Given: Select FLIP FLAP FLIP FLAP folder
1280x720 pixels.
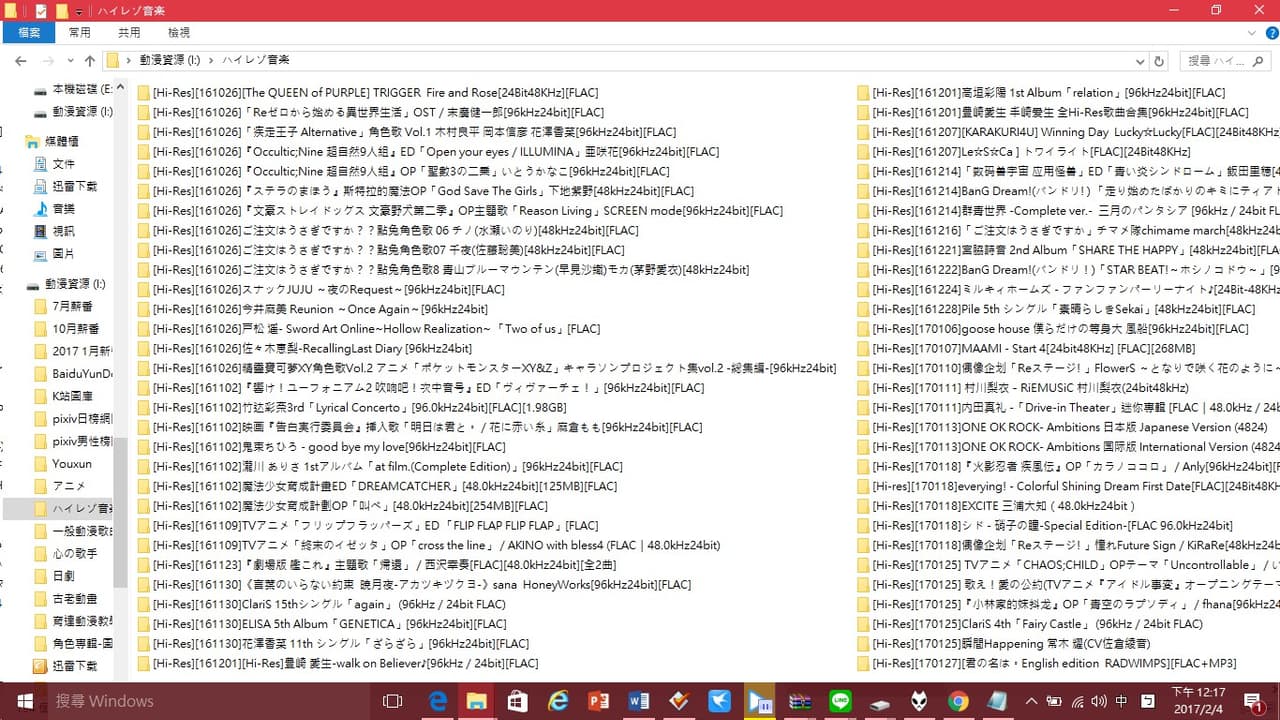Looking at the screenshot, I should click(368, 526).
